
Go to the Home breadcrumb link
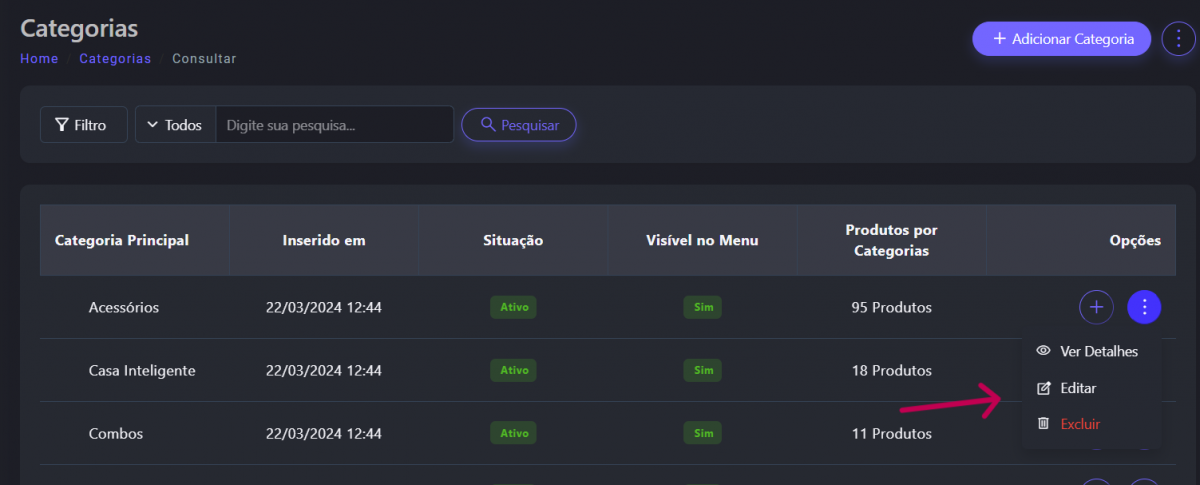(x=39, y=59)
